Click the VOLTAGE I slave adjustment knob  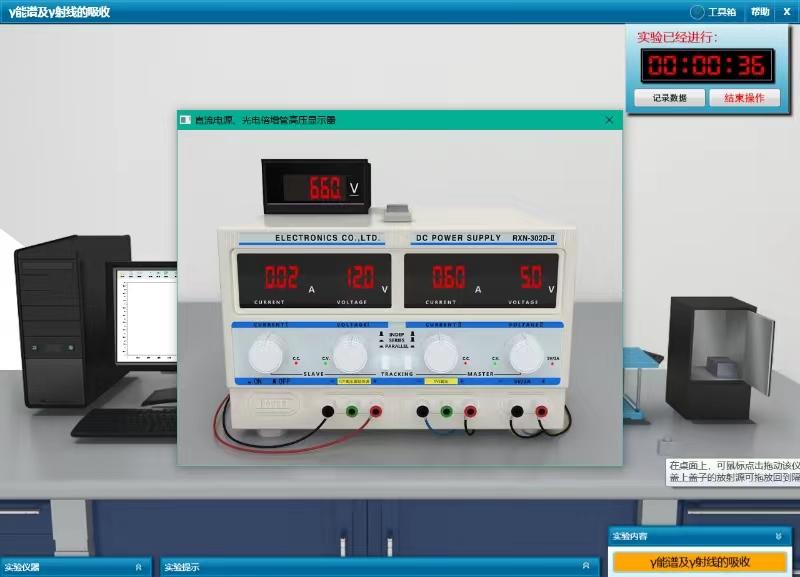coord(351,353)
